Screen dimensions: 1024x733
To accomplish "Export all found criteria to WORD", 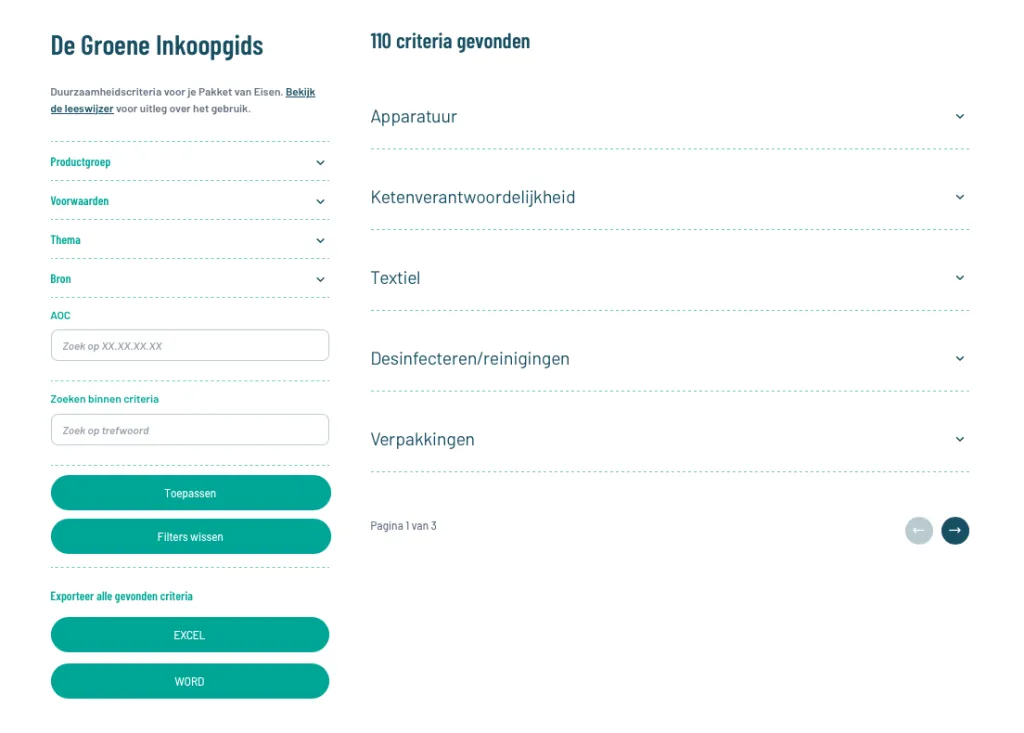I will [190, 681].
